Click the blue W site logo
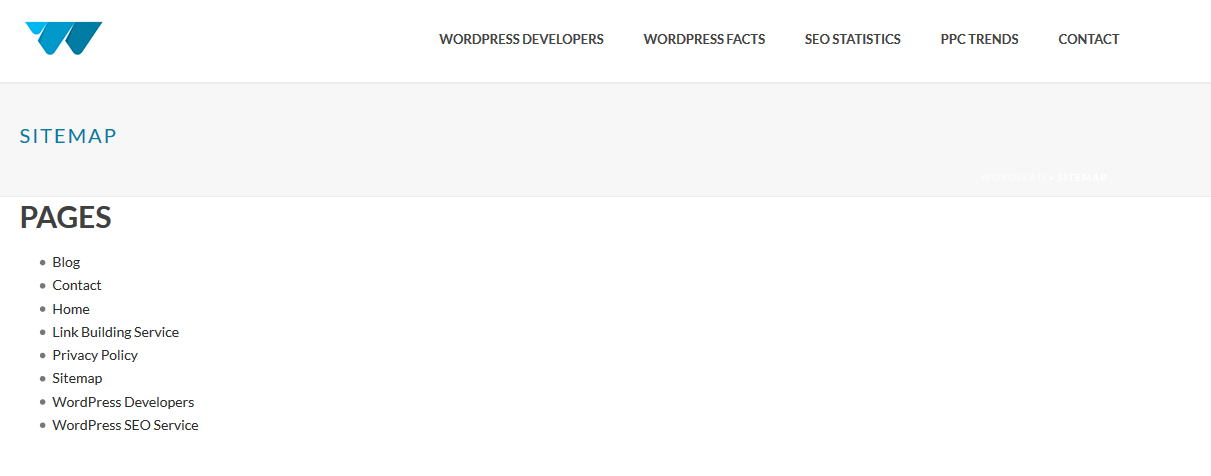The image size is (1211, 476). [63, 39]
